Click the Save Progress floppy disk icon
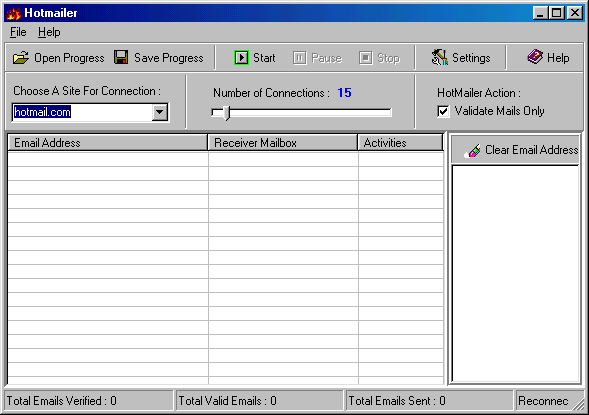 pos(121,57)
